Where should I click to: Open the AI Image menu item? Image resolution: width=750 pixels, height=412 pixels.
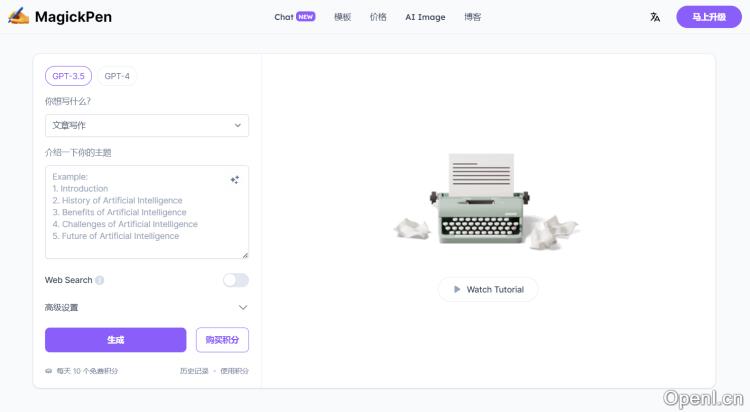click(x=425, y=17)
